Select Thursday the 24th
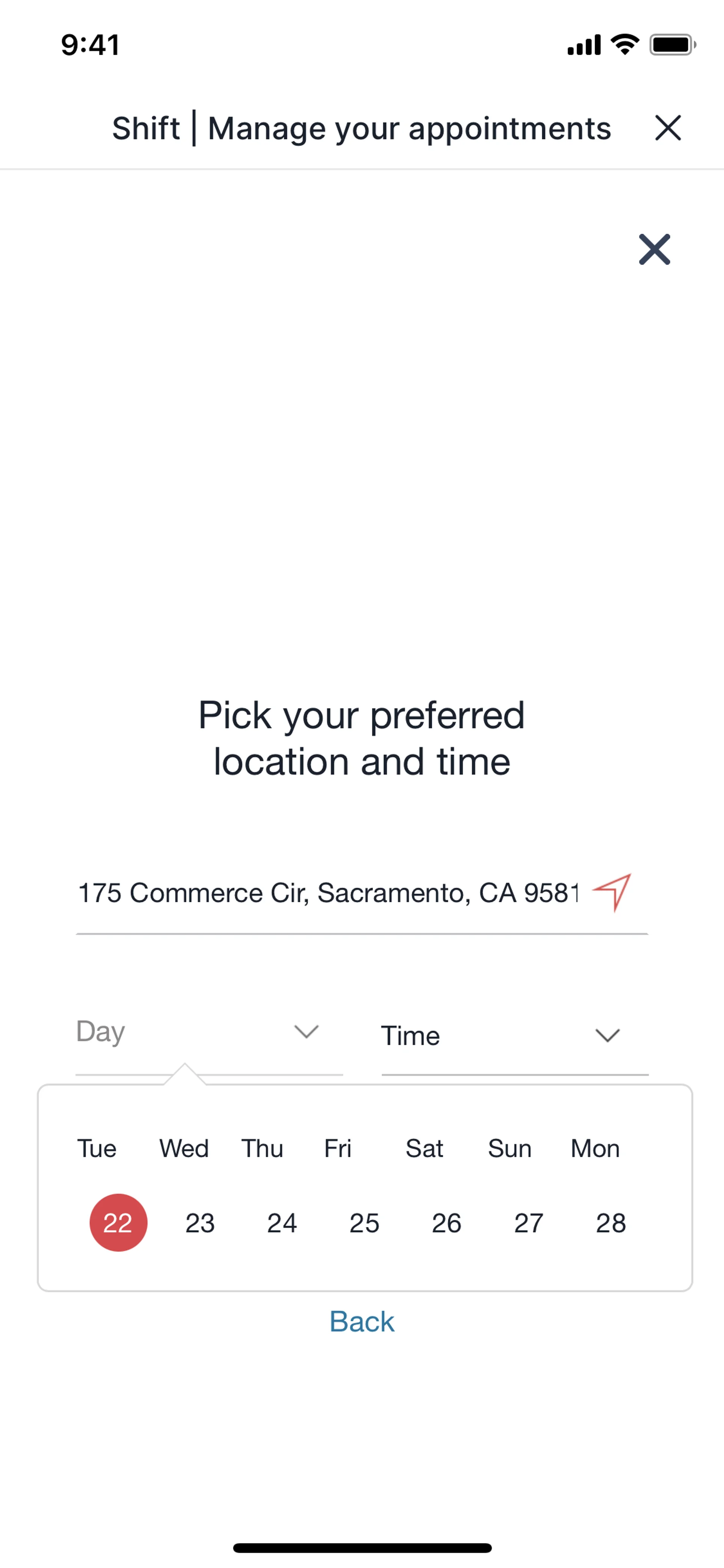Screen dimensions: 724x1568 pos(282,1223)
